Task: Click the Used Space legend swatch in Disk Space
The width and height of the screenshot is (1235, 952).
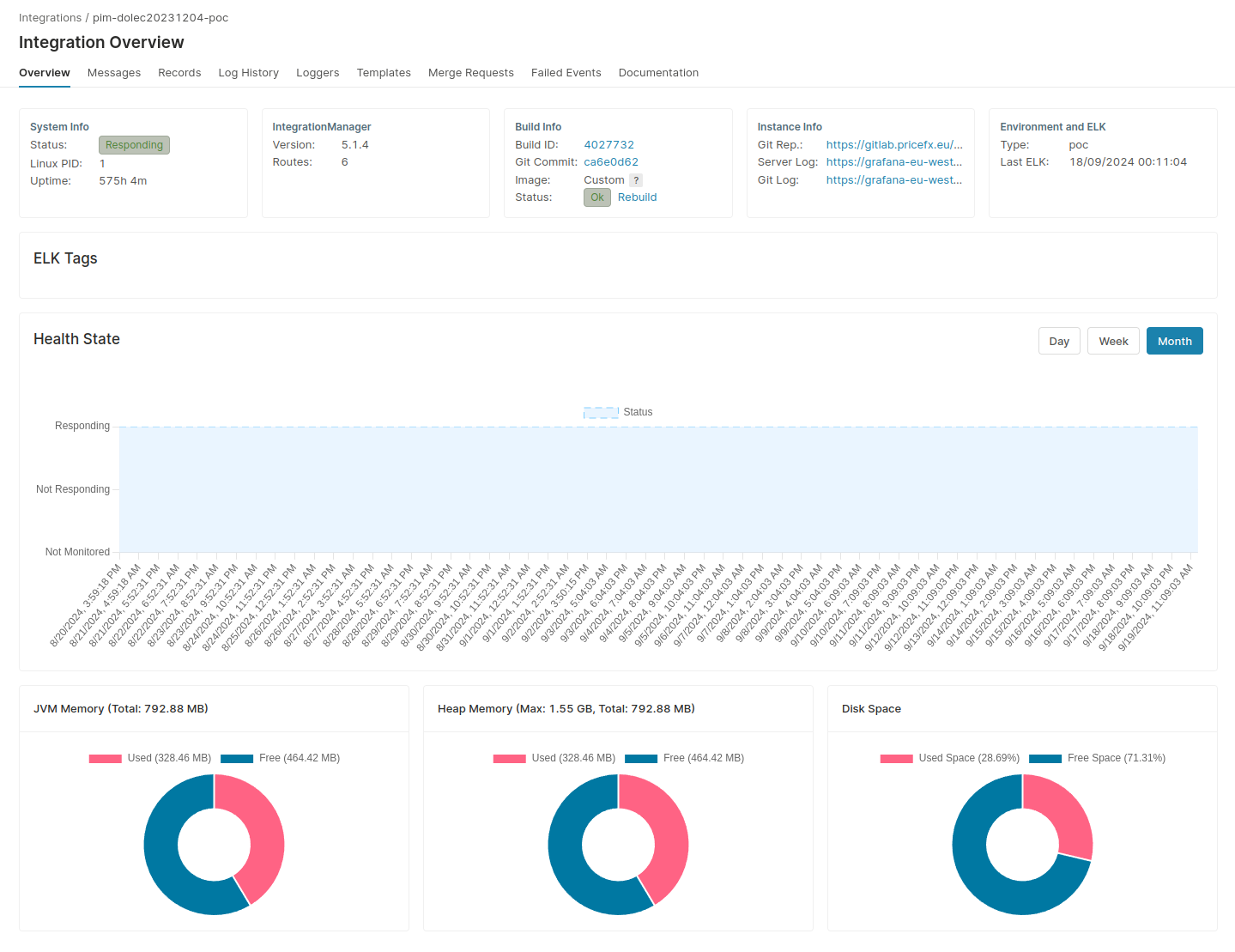Action: point(896,758)
